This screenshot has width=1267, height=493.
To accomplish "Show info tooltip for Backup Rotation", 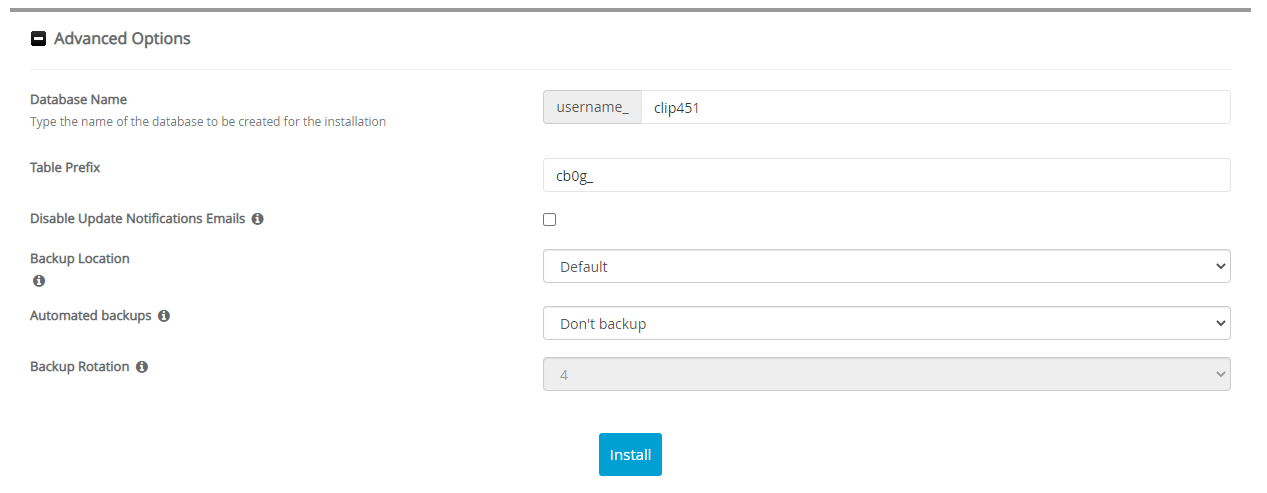I will 142,367.
